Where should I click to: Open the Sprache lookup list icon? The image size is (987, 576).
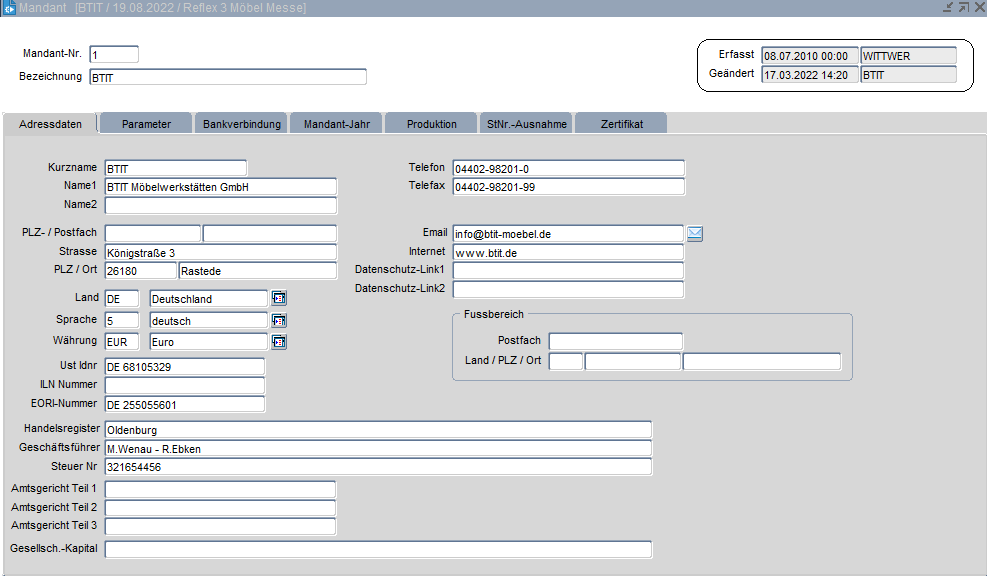(x=279, y=320)
